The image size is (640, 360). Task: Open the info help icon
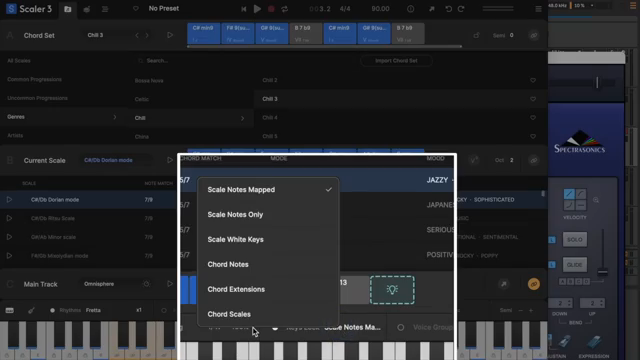(x=410, y=9)
